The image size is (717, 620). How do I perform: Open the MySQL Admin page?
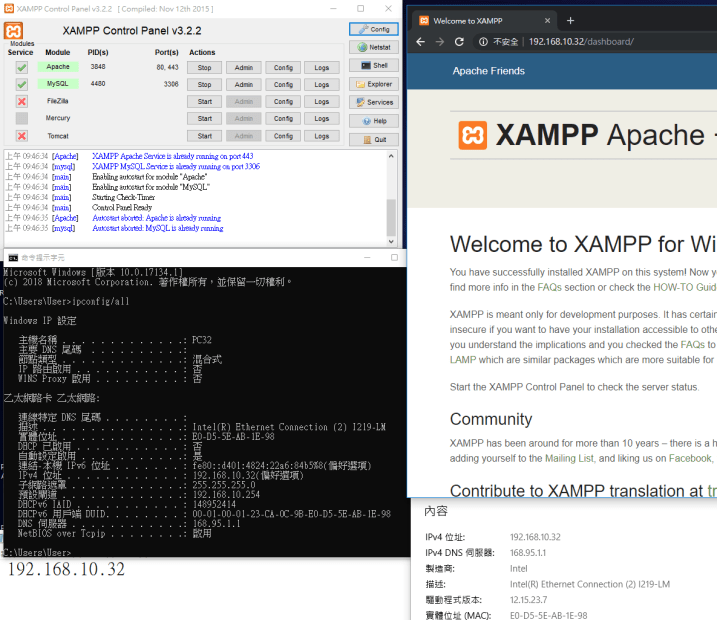pos(241,85)
